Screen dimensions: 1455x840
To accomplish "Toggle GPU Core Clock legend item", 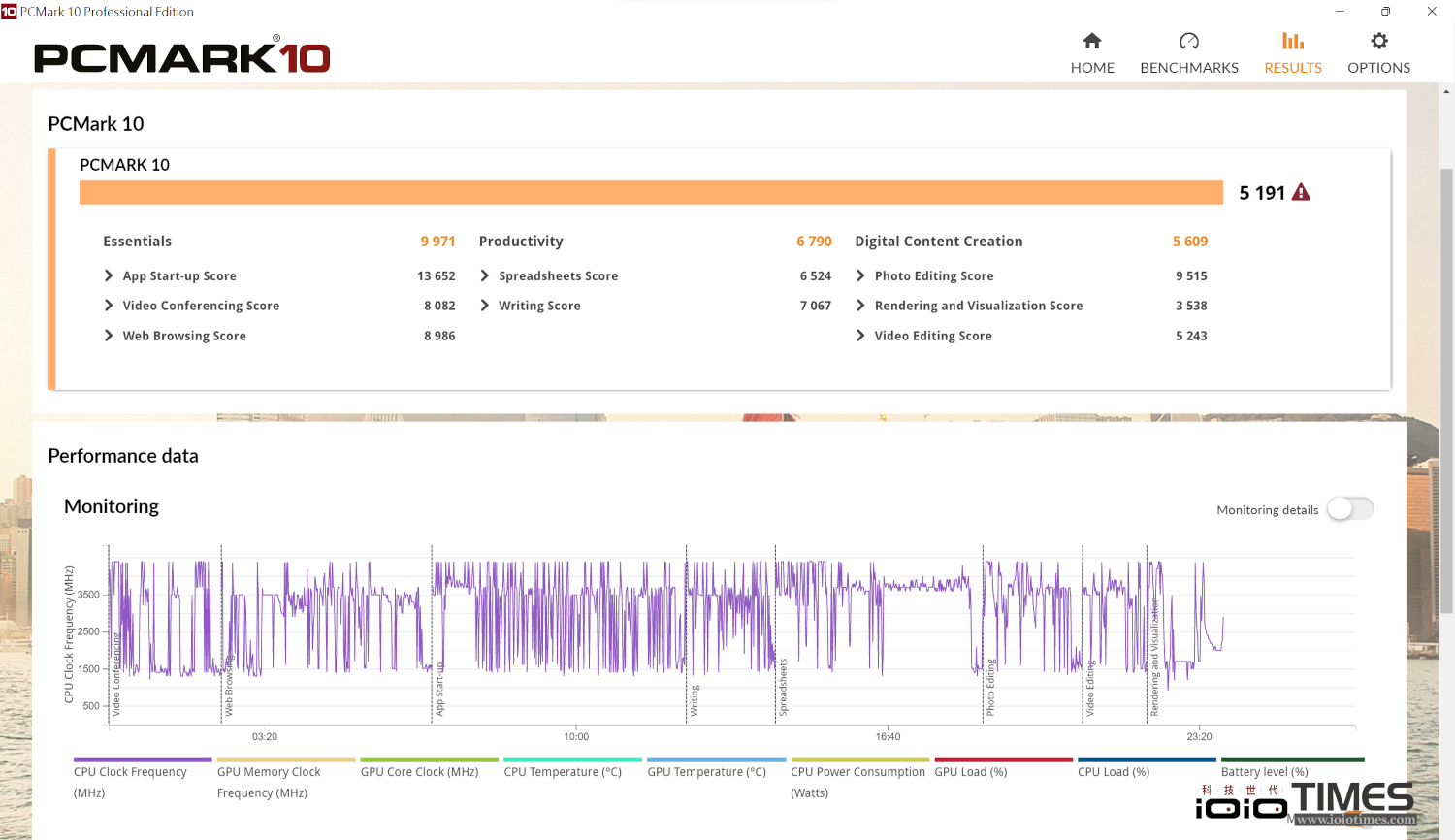I will click(x=429, y=770).
